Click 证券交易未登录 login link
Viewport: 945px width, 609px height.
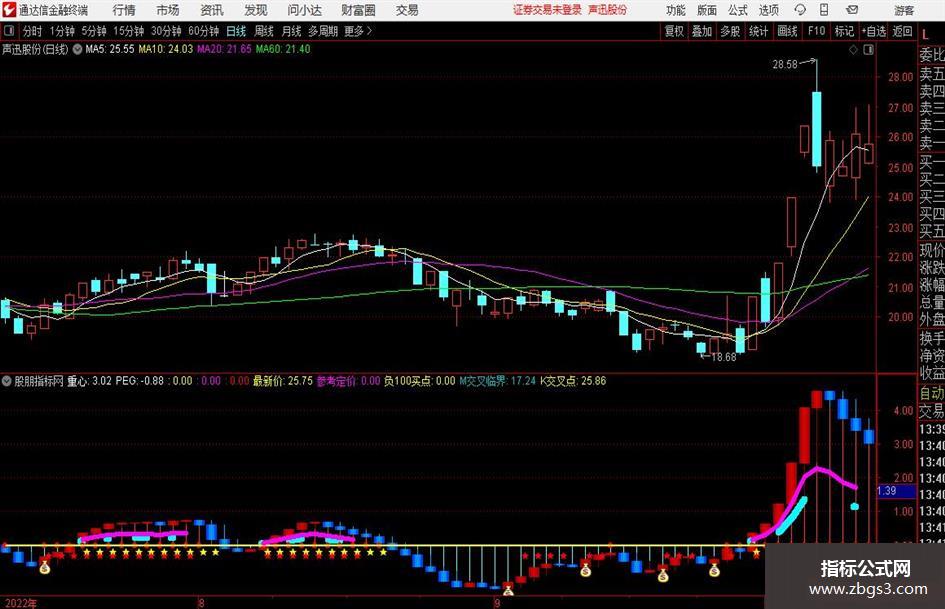coord(547,10)
